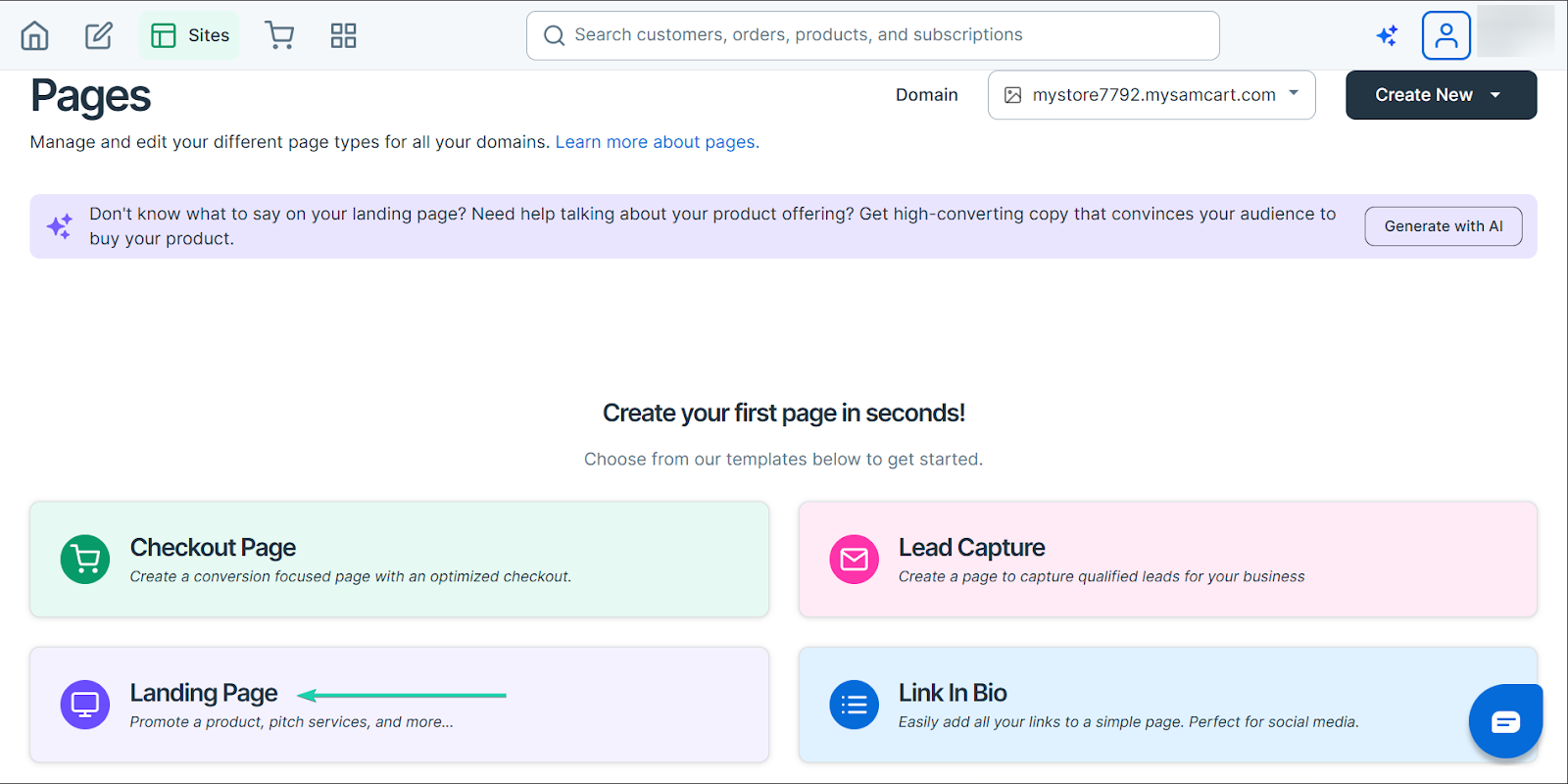Focus the customers and orders search field
Viewport: 1568px width, 784px height.
(872, 35)
